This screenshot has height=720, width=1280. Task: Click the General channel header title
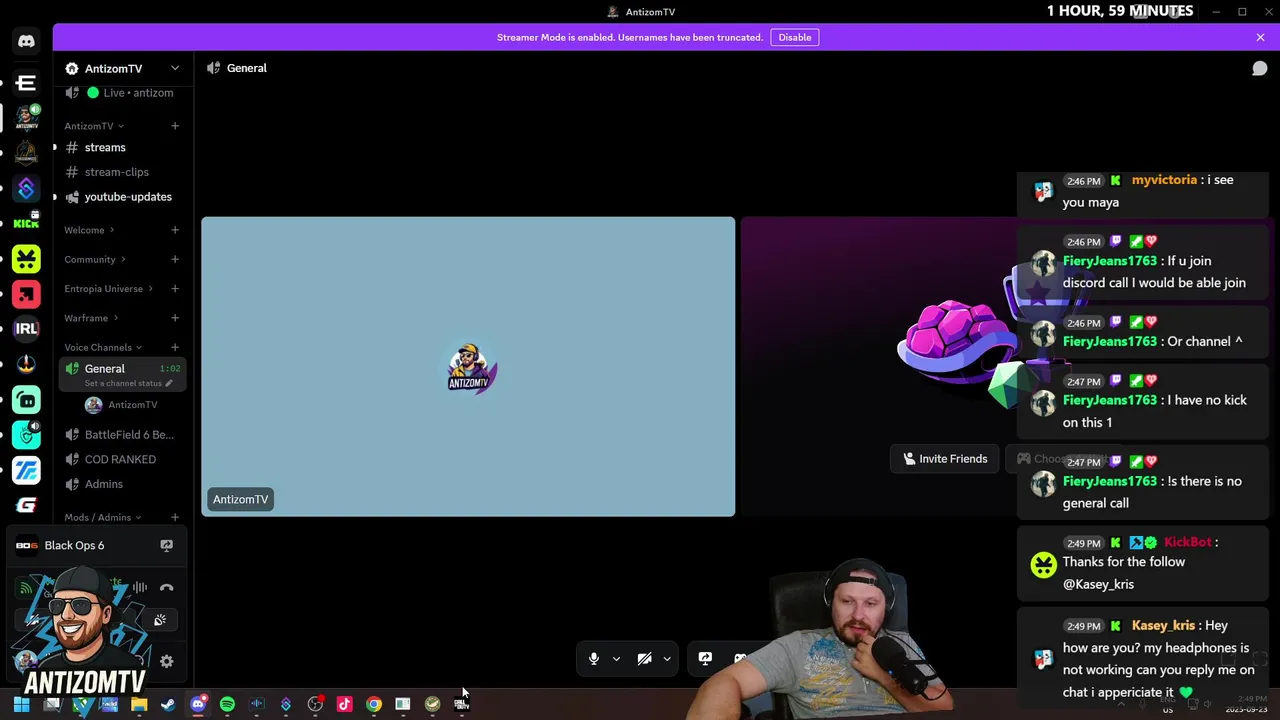(247, 68)
